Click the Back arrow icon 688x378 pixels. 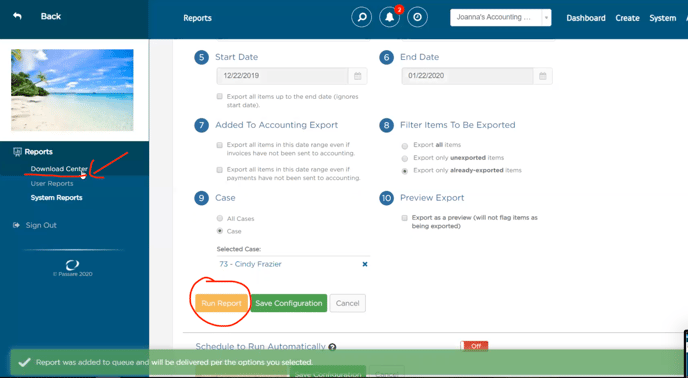coord(17,16)
